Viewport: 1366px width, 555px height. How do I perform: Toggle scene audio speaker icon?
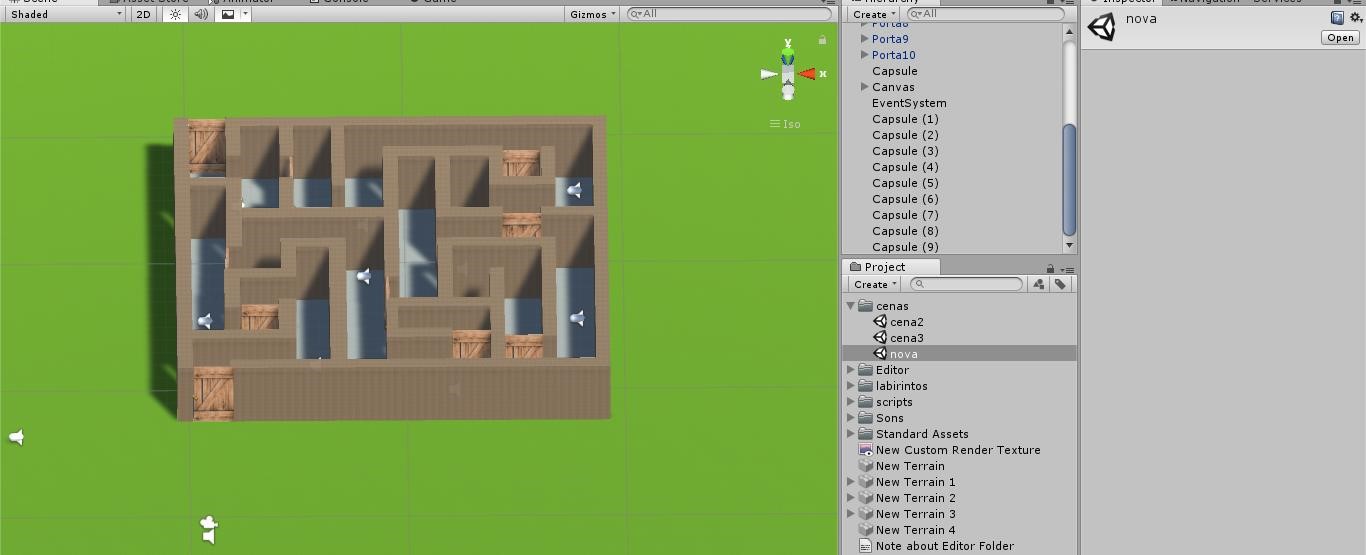(x=201, y=14)
